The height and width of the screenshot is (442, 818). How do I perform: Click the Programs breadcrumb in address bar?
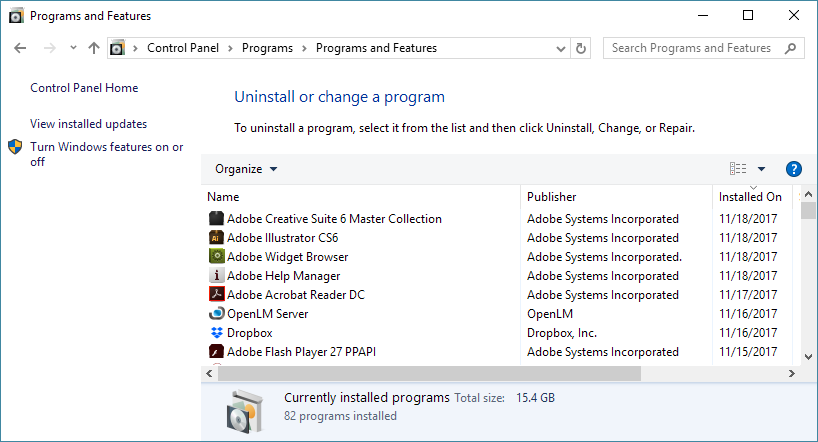pos(267,48)
